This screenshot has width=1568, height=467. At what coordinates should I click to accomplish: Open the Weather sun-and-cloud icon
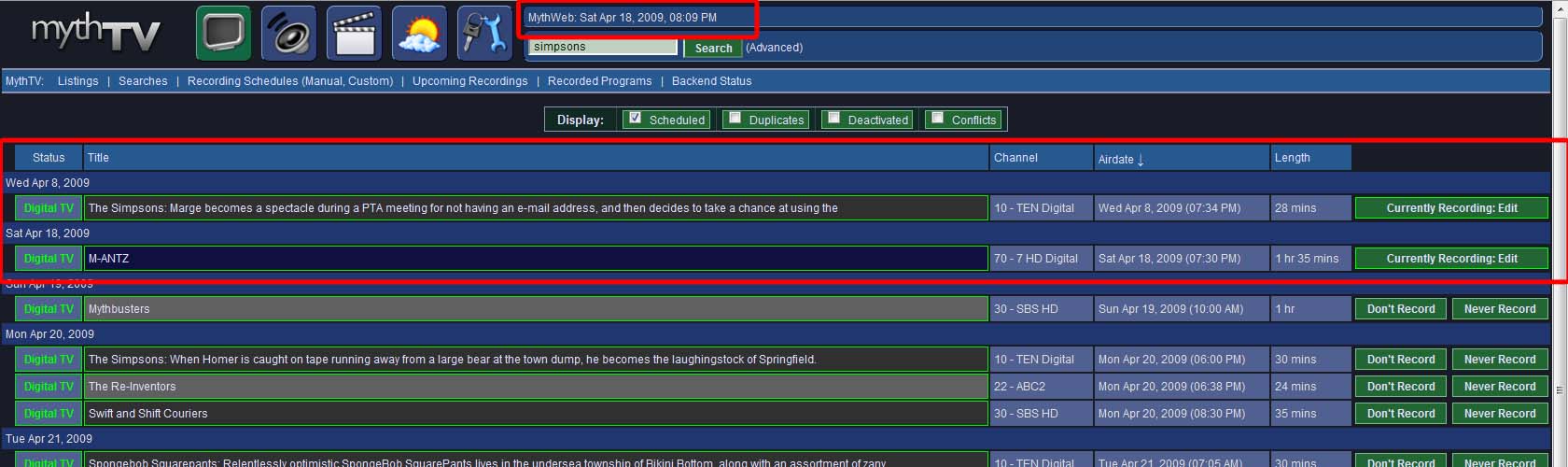point(419,34)
